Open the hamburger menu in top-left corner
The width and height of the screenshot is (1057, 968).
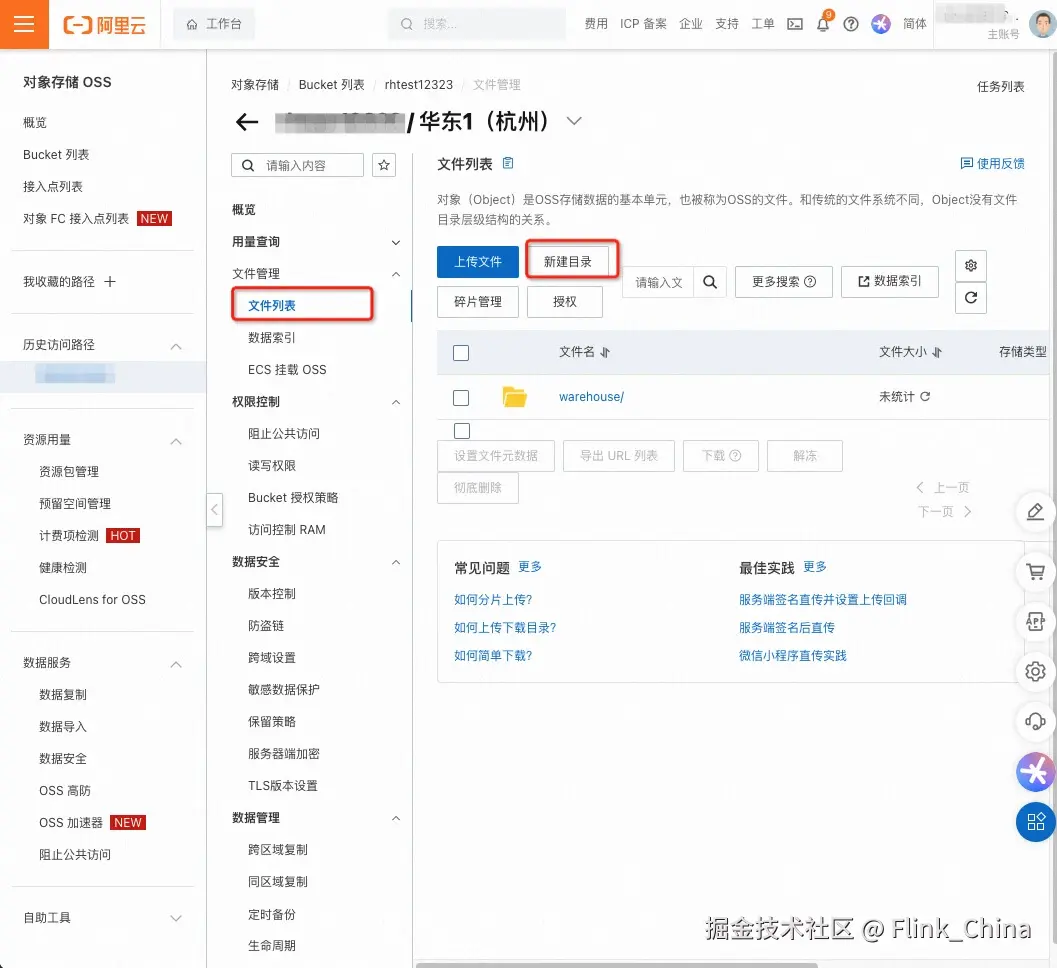(24, 24)
